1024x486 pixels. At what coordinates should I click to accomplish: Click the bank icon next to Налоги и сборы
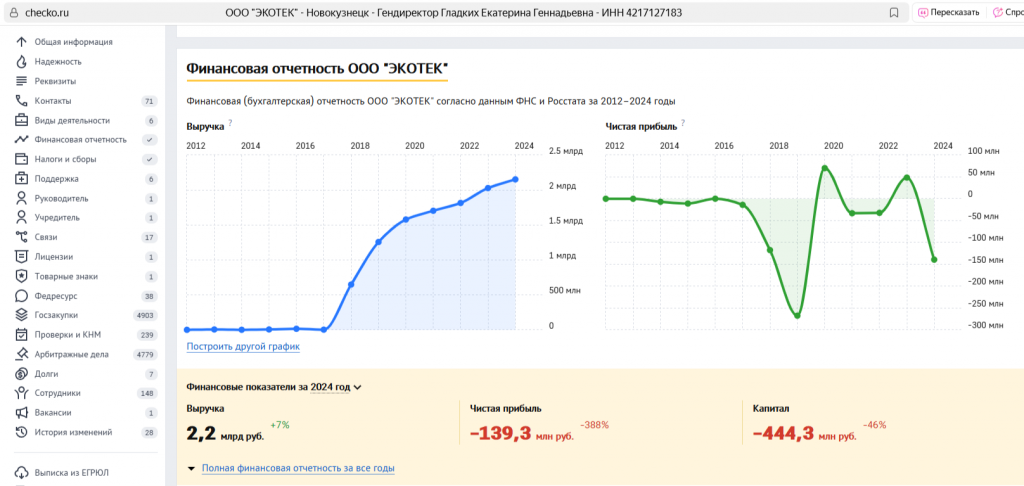(21, 159)
